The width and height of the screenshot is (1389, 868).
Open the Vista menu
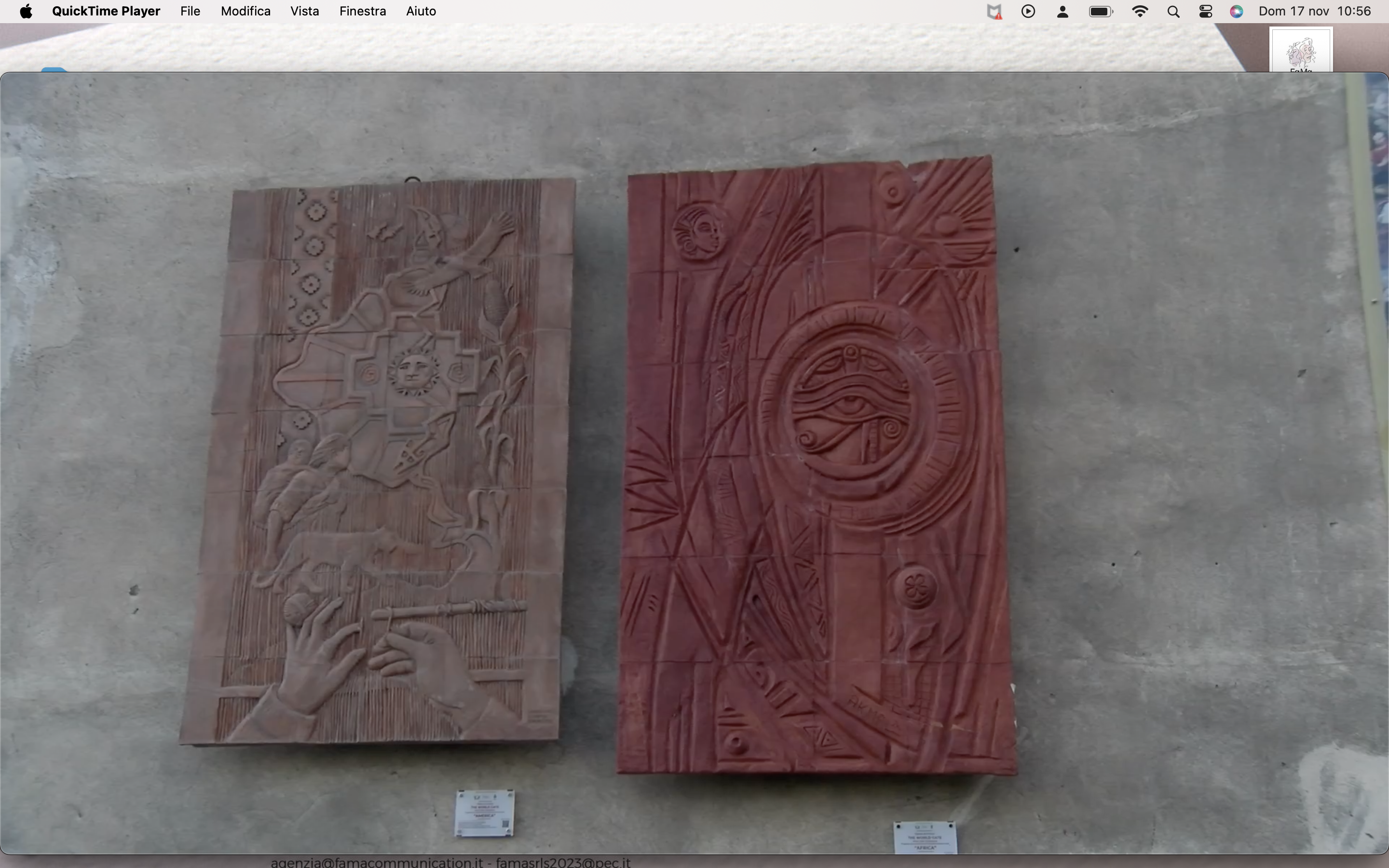(x=305, y=12)
